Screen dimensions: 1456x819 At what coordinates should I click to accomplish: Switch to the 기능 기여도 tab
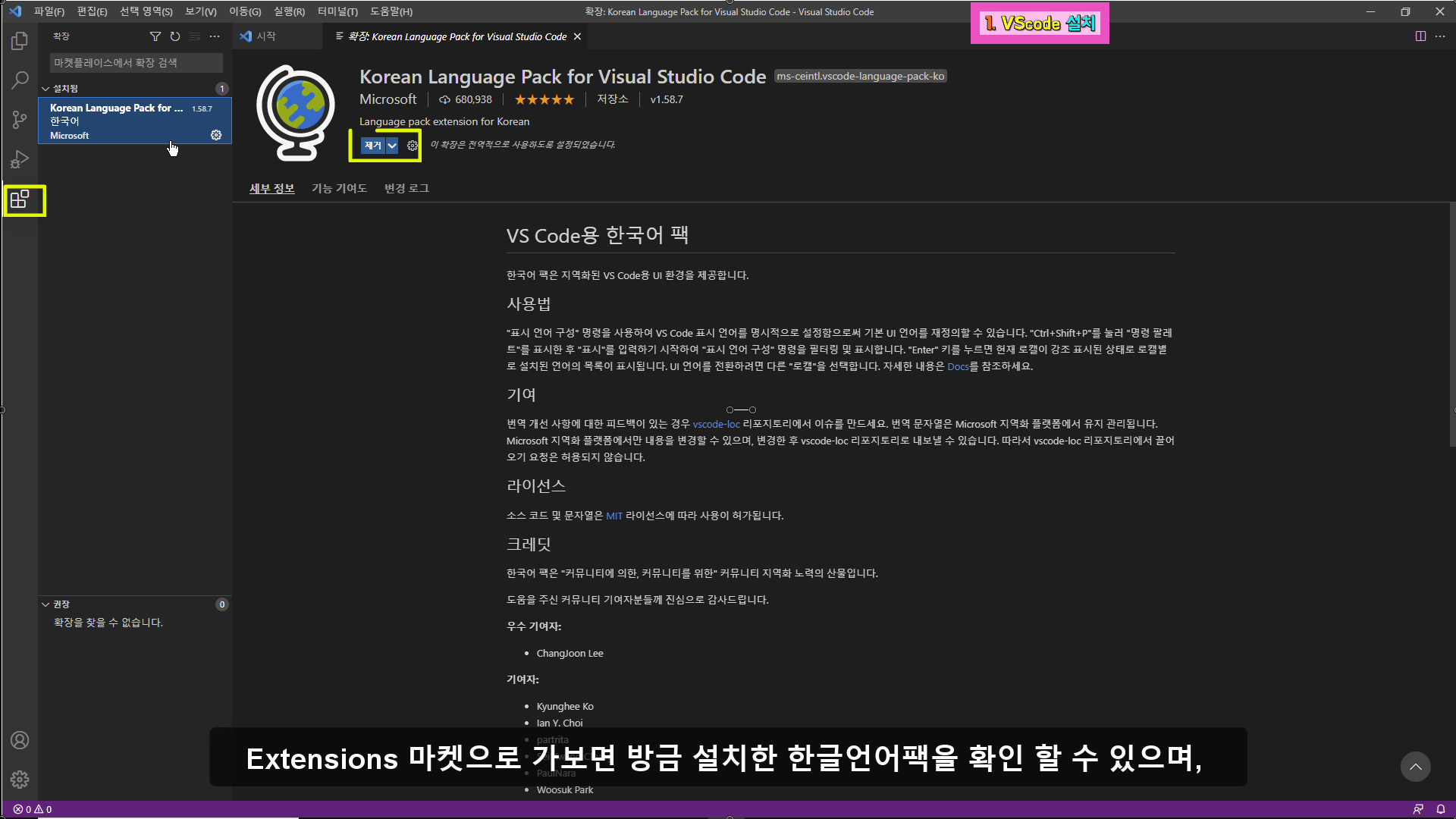tap(339, 188)
